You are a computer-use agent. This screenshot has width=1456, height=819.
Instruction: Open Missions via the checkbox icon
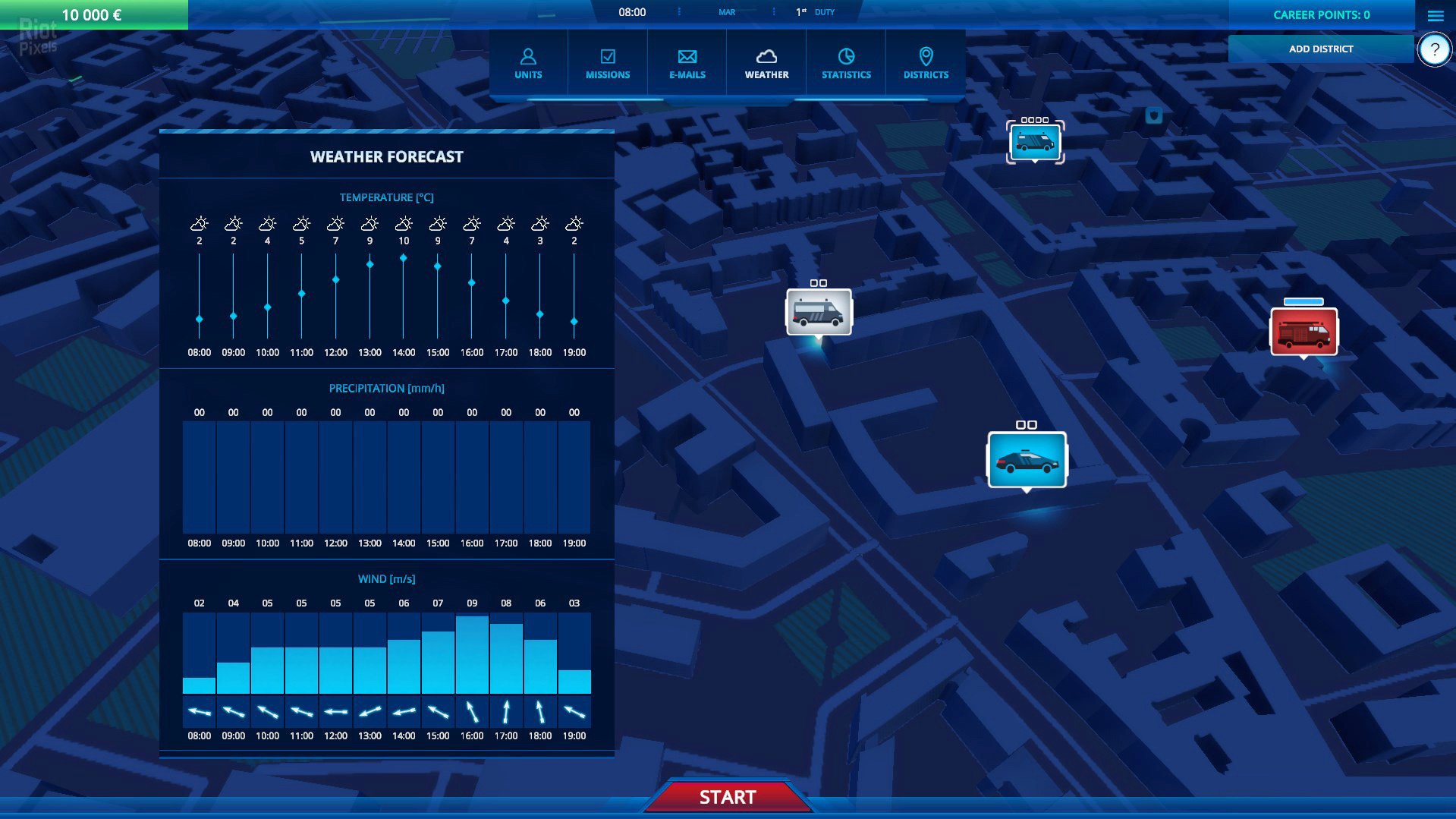coord(607,55)
